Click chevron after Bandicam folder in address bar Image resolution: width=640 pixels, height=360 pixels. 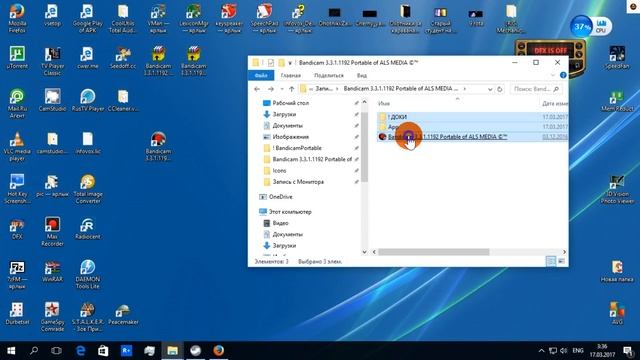pos(464,89)
